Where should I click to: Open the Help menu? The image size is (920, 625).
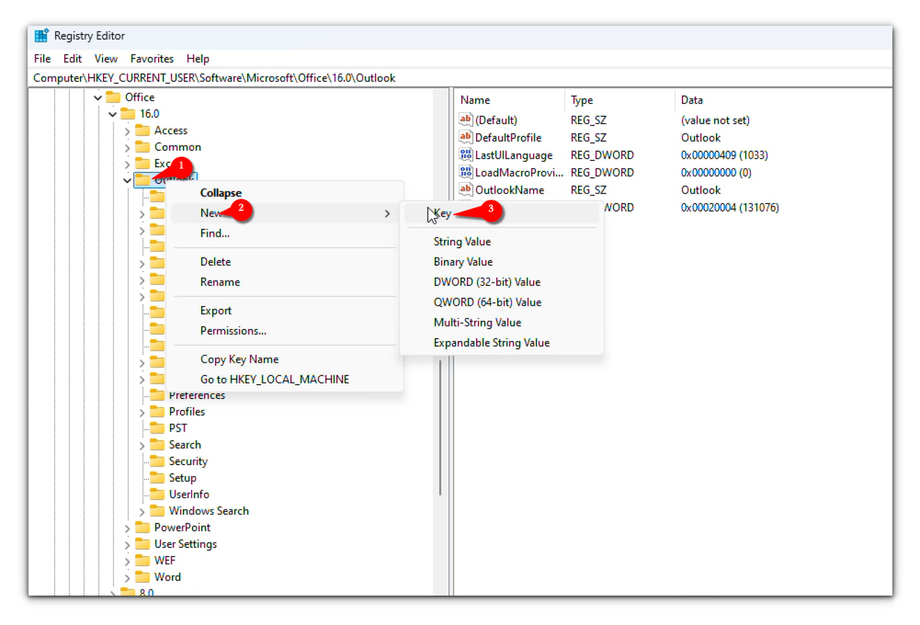pos(198,59)
